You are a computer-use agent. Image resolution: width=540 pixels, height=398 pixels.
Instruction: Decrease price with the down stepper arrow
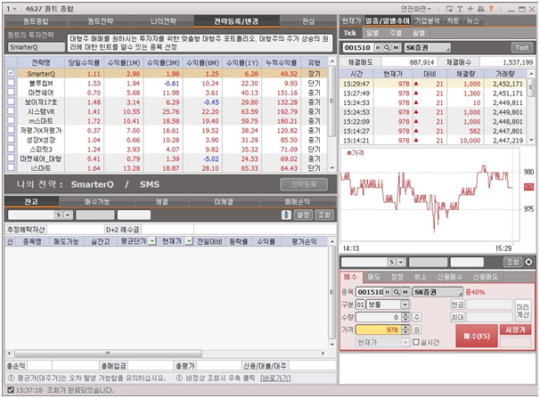coord(406,332)
